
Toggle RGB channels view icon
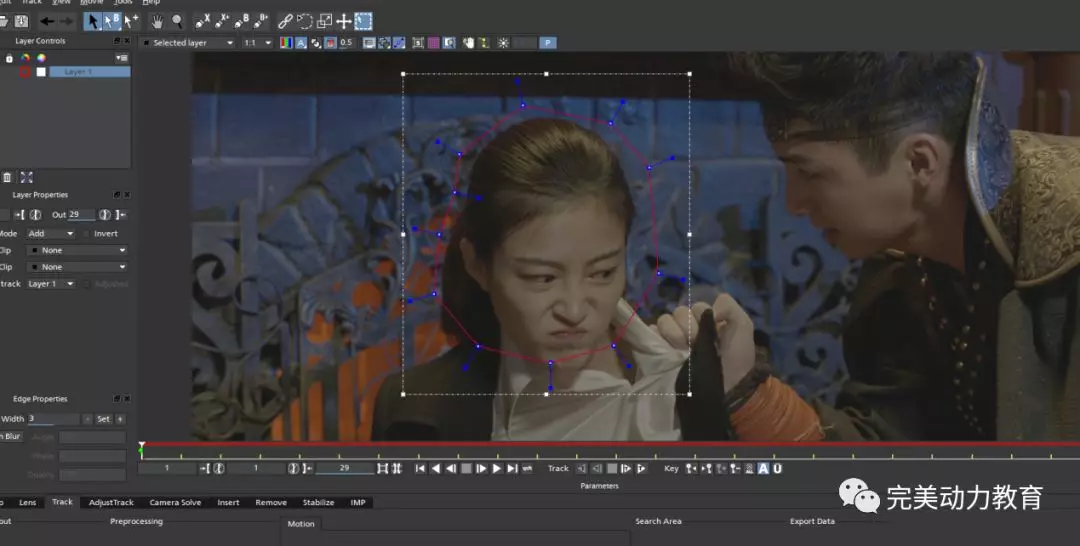point(286,43)
